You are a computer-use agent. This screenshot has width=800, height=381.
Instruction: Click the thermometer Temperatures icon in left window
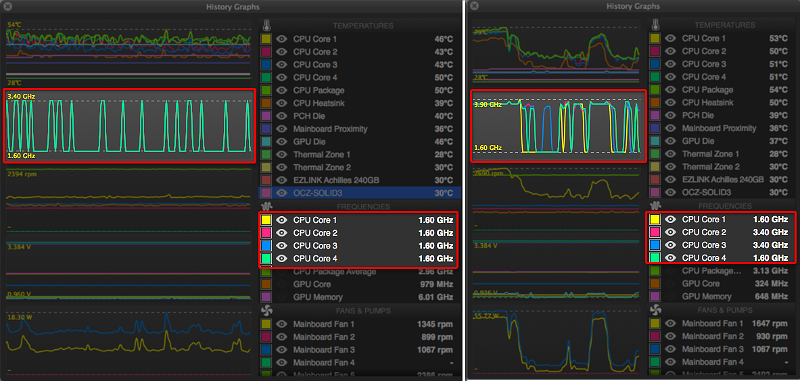(266, 26)
